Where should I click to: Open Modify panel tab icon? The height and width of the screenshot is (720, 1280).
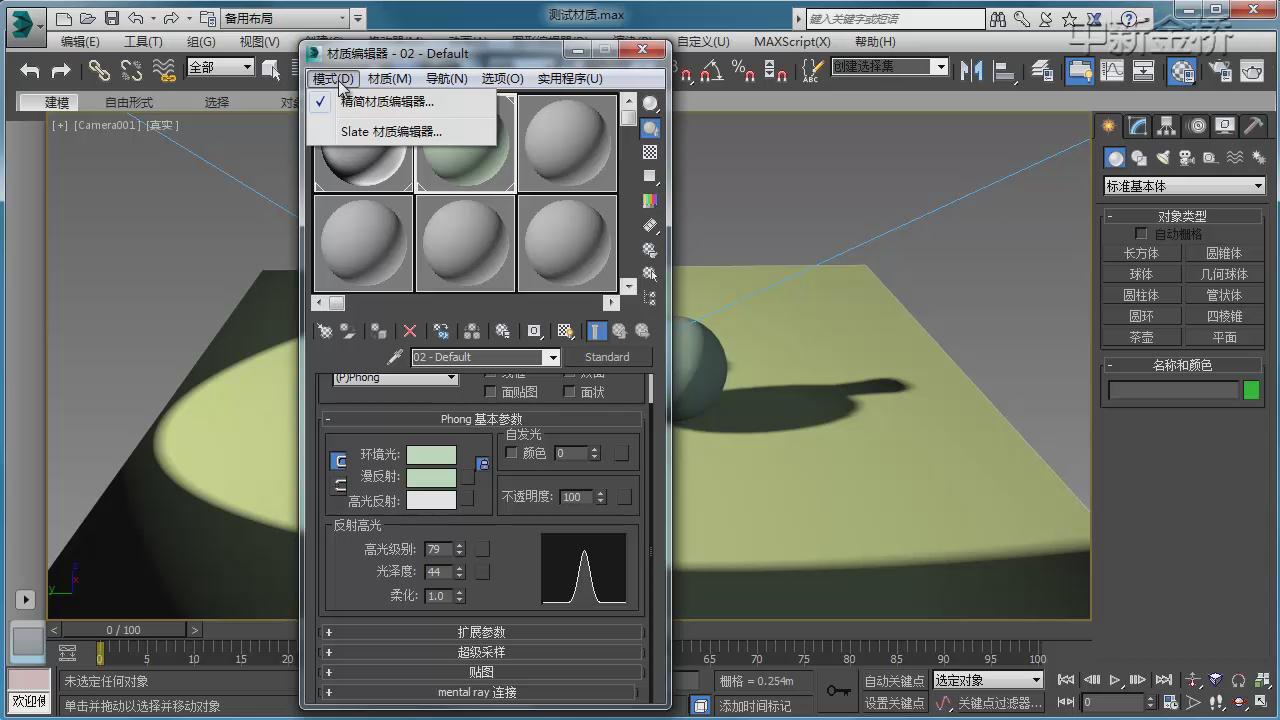1138,126
